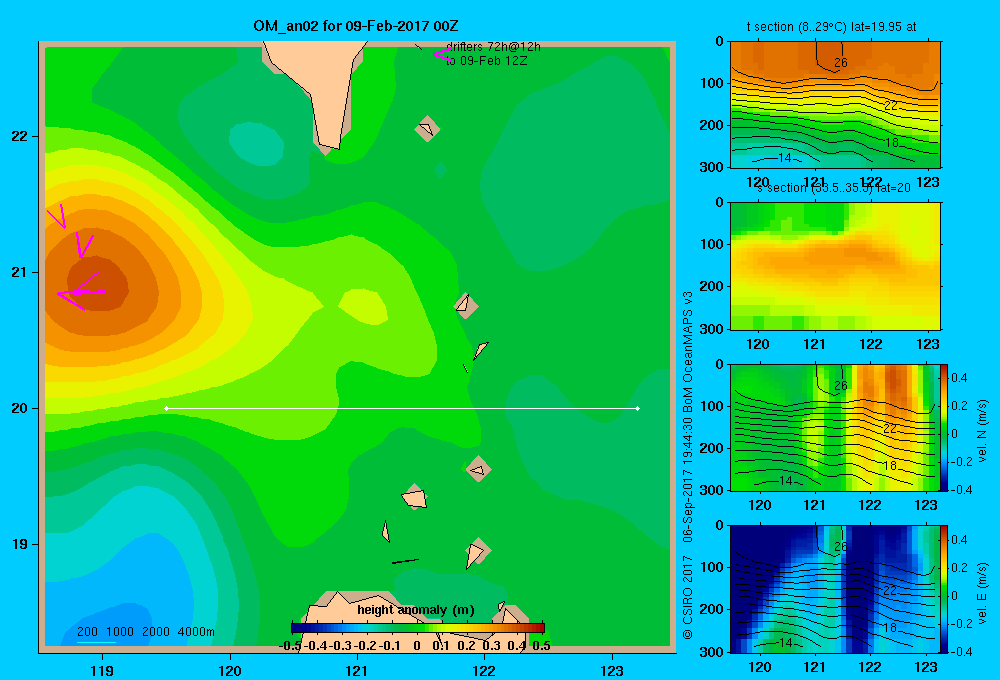
Task: Click the temperature section title 't section (8..29°C)'
Action: tap(797, 27)
